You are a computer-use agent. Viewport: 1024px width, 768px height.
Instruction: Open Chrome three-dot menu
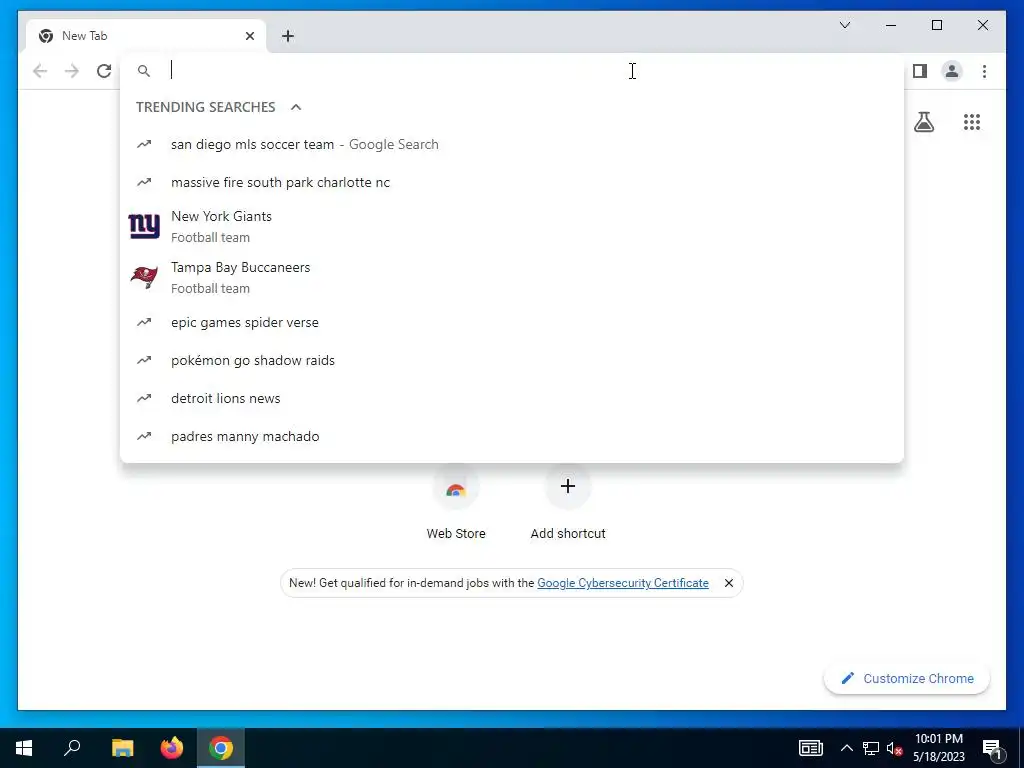[984, 71]
